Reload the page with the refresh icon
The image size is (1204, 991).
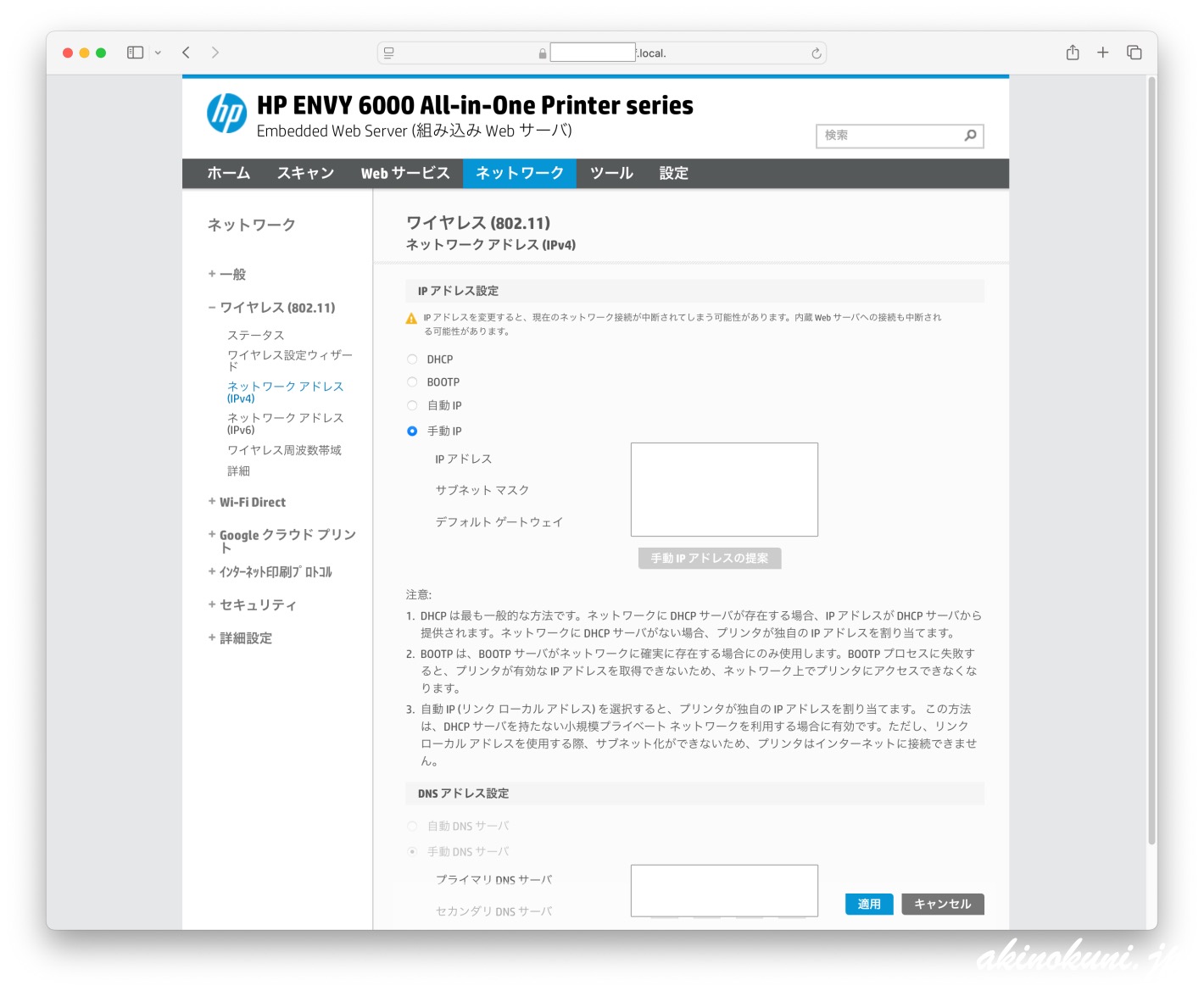tap(816, 53)
